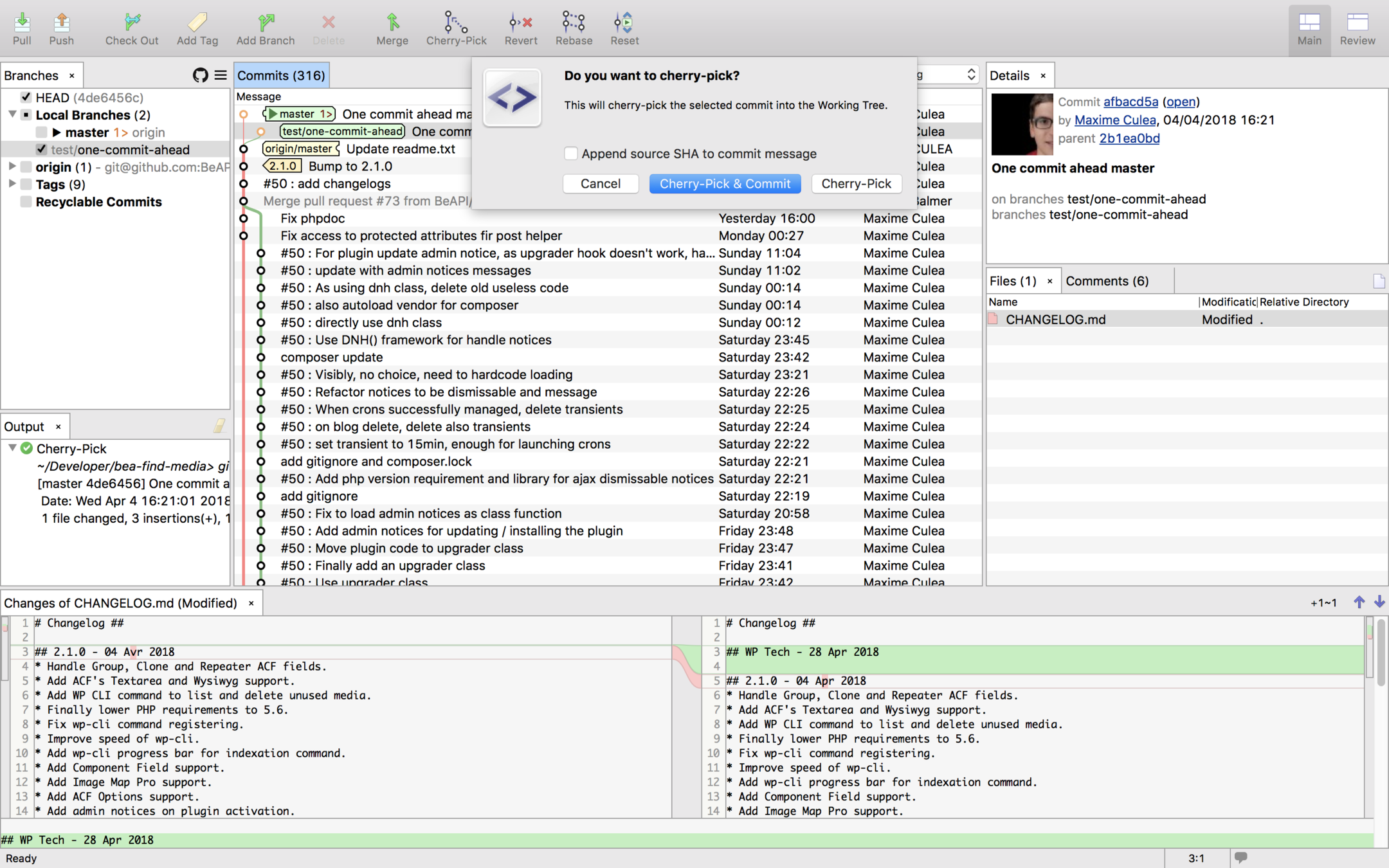Screen dimensions: 1389x868
Task: Select the CHANGELOG.md file row
Action: point(1055,320)
